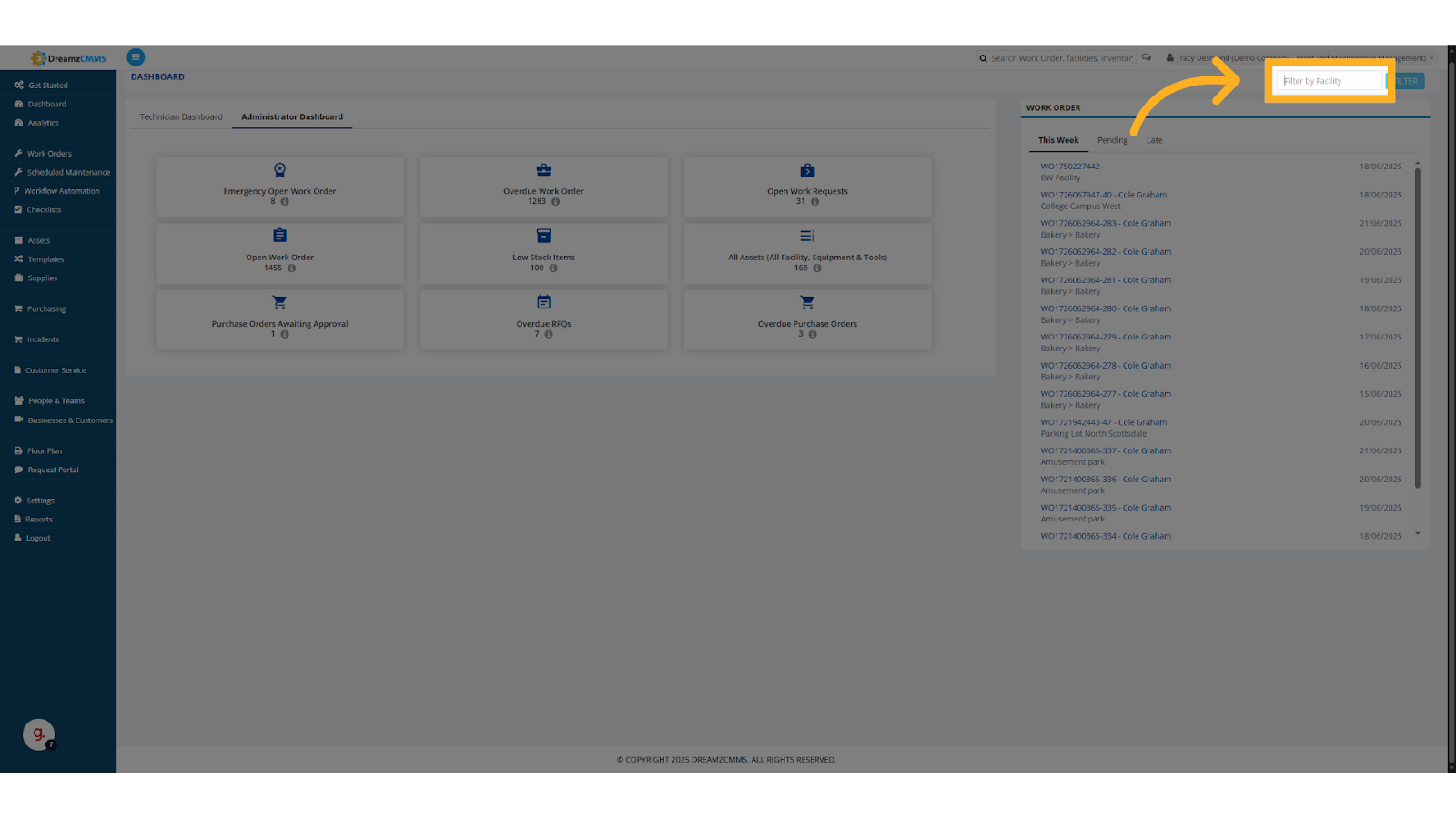Click the College Campus West facility text
Image resolution: width=1456 pixels, height=819 pixels.
tap(1081, 207)
